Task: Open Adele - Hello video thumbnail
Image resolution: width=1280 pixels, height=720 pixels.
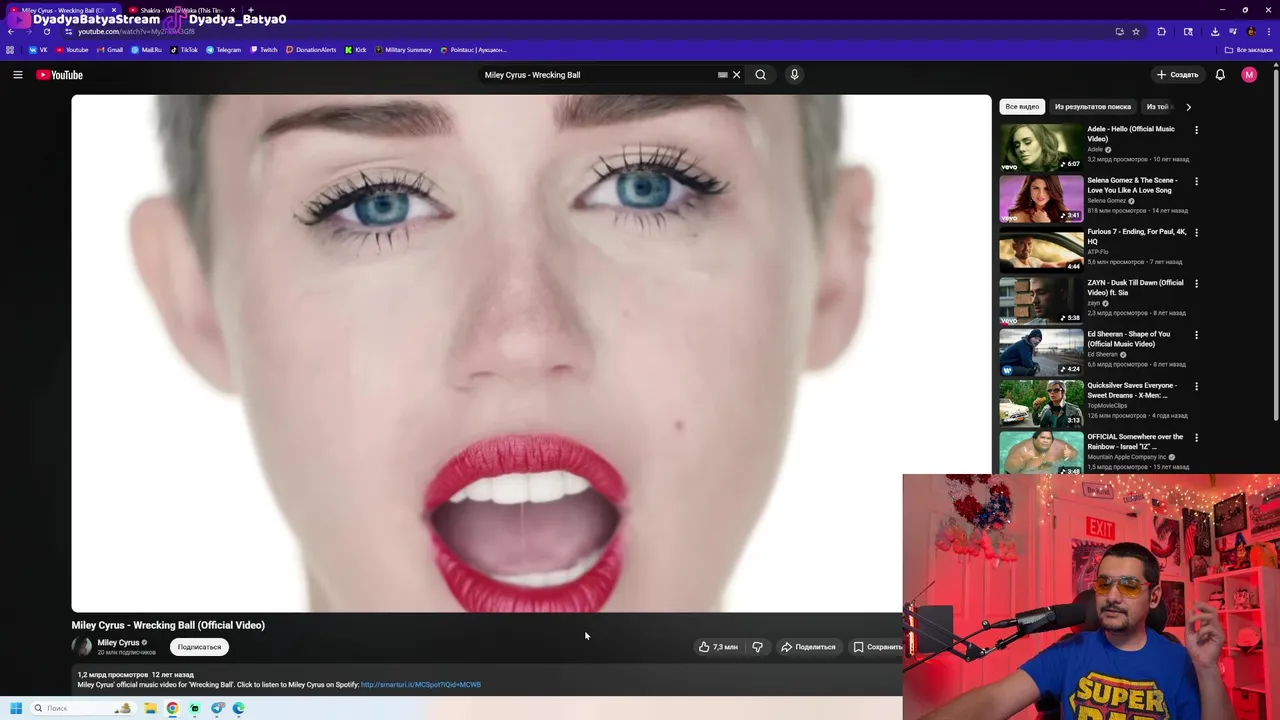Action: [1041, 146]
